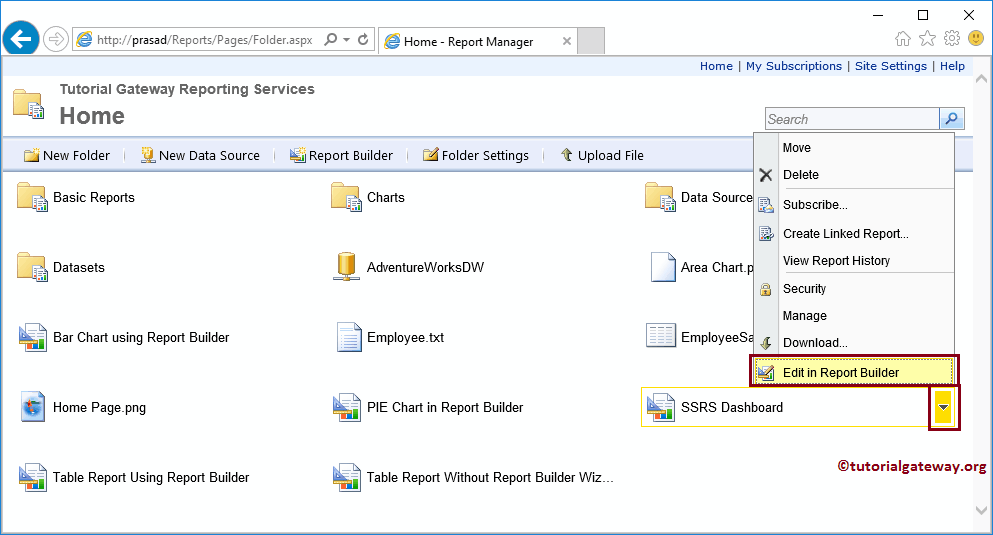
Task: Click the Home Page.png image icon
Action: (33, 407)
